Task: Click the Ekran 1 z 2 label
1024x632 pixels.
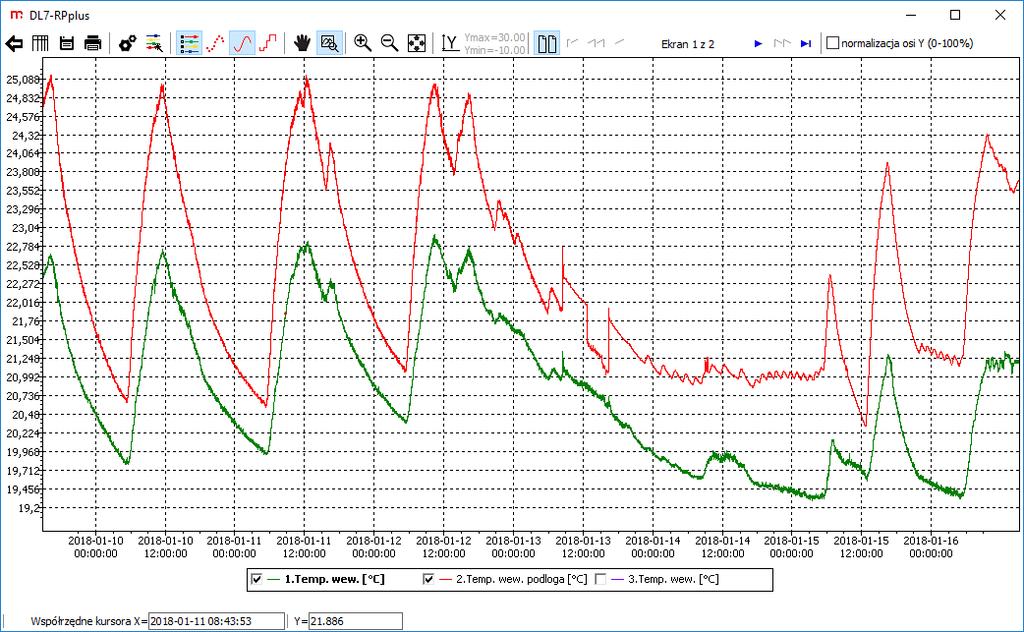Action: [x=688, y=44]
